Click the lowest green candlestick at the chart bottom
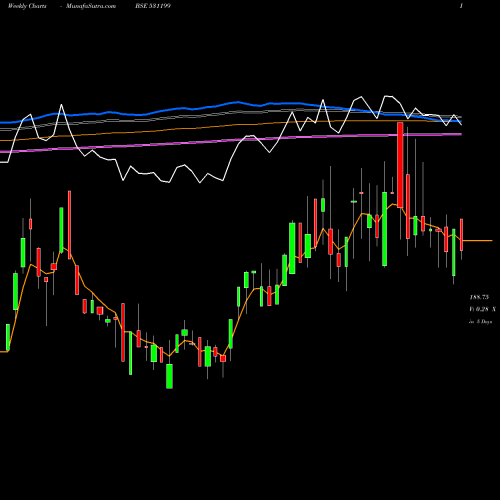This screenshot has height=500, width=500. tap(169, 376)
